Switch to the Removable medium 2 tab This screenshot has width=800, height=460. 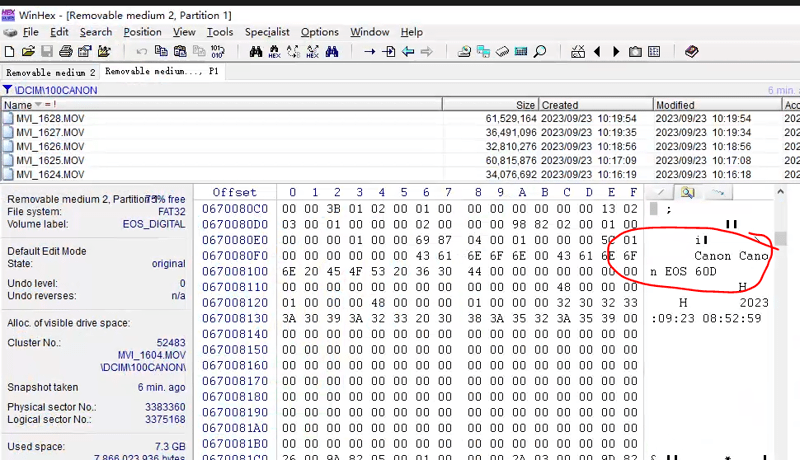pos(50,72)
